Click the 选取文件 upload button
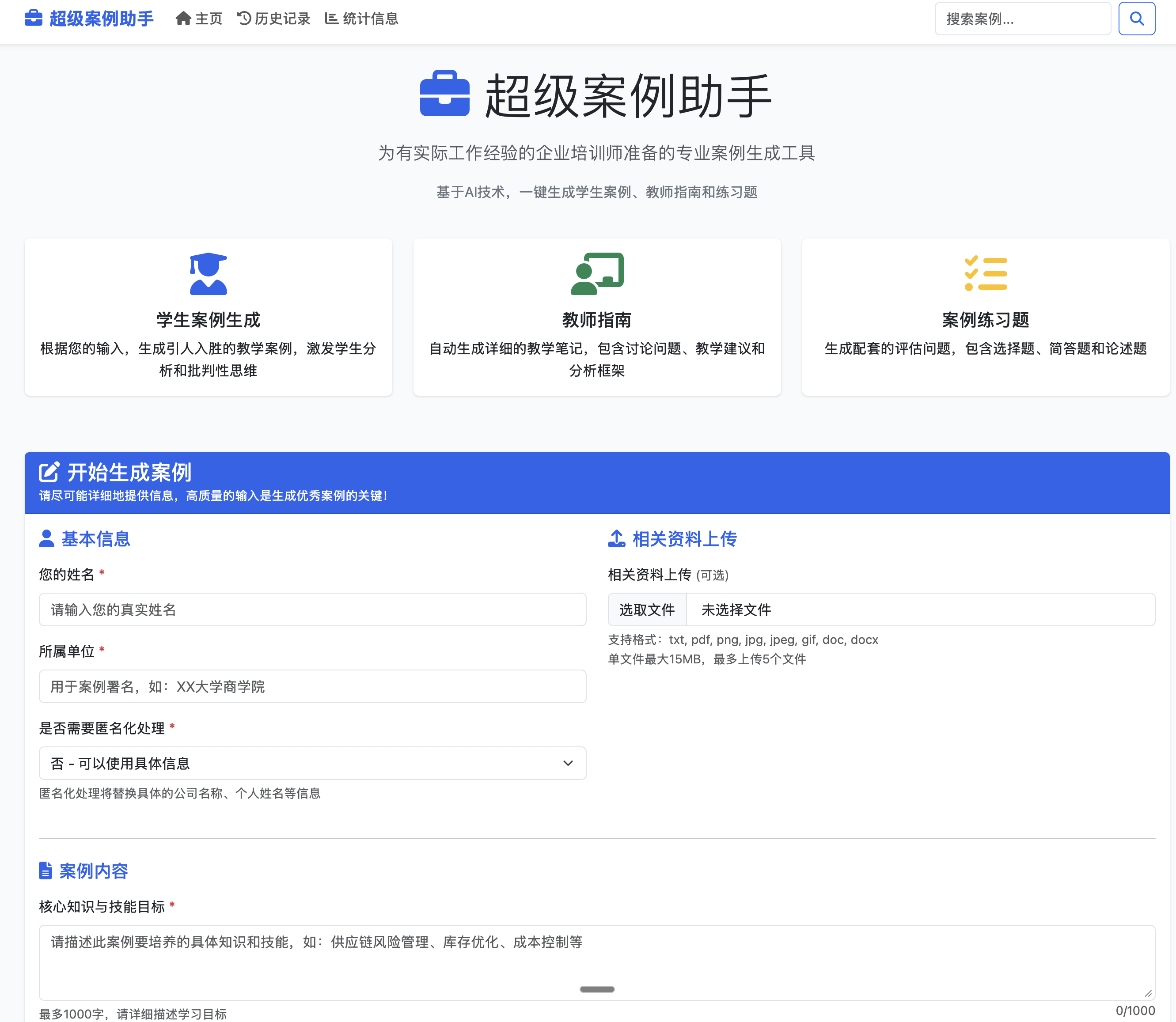This screenshot has width=1176, height=1022. click(647, 609)
